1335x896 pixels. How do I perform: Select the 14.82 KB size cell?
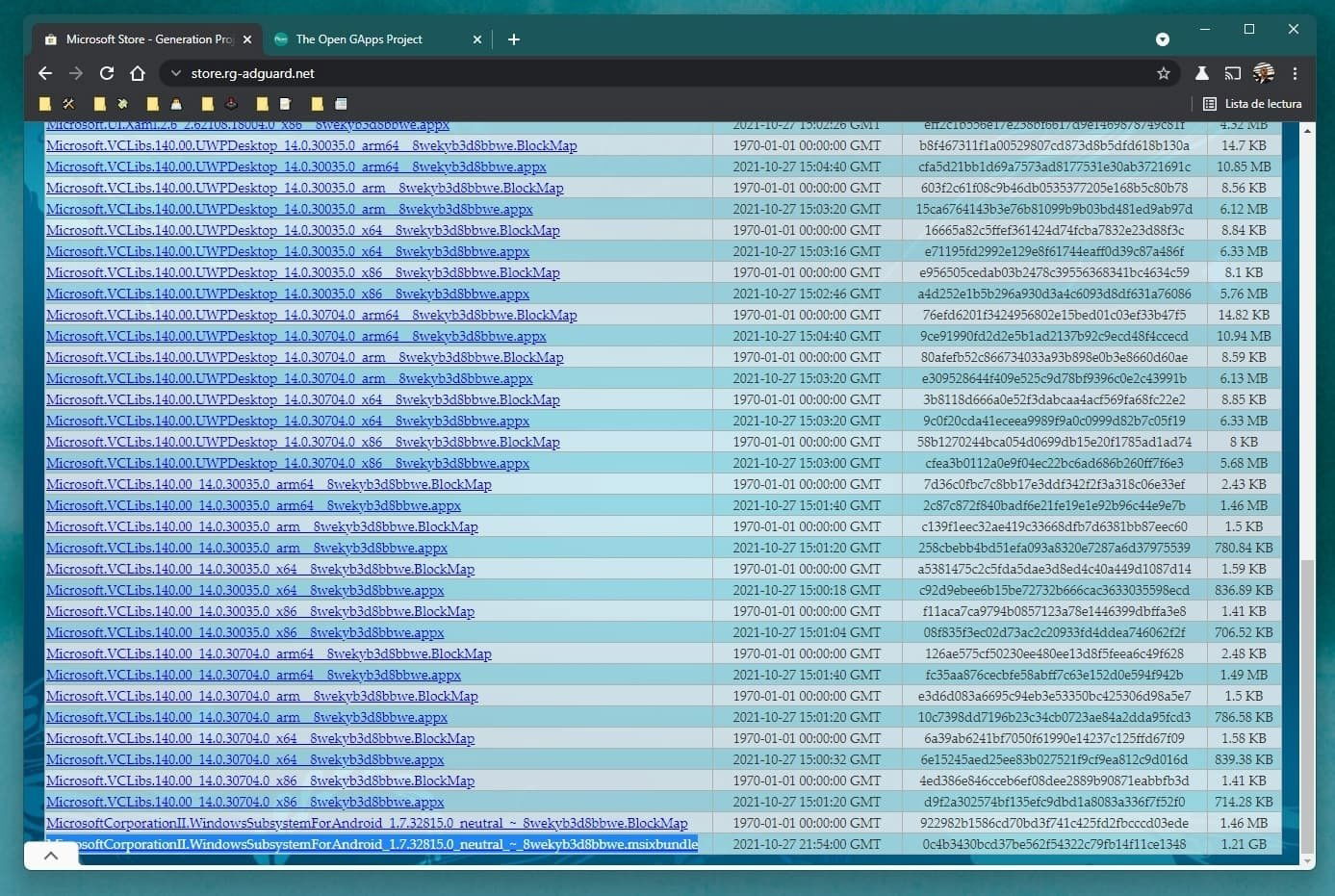coord(1244,315)
